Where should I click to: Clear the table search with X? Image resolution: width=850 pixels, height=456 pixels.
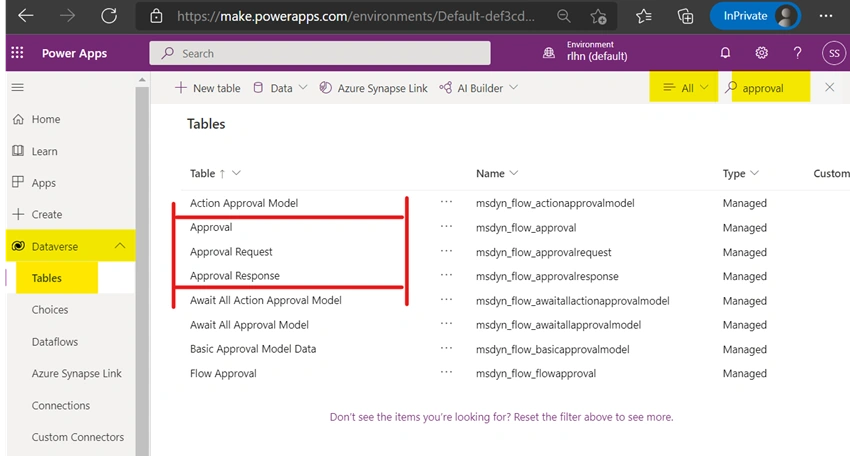829,87
